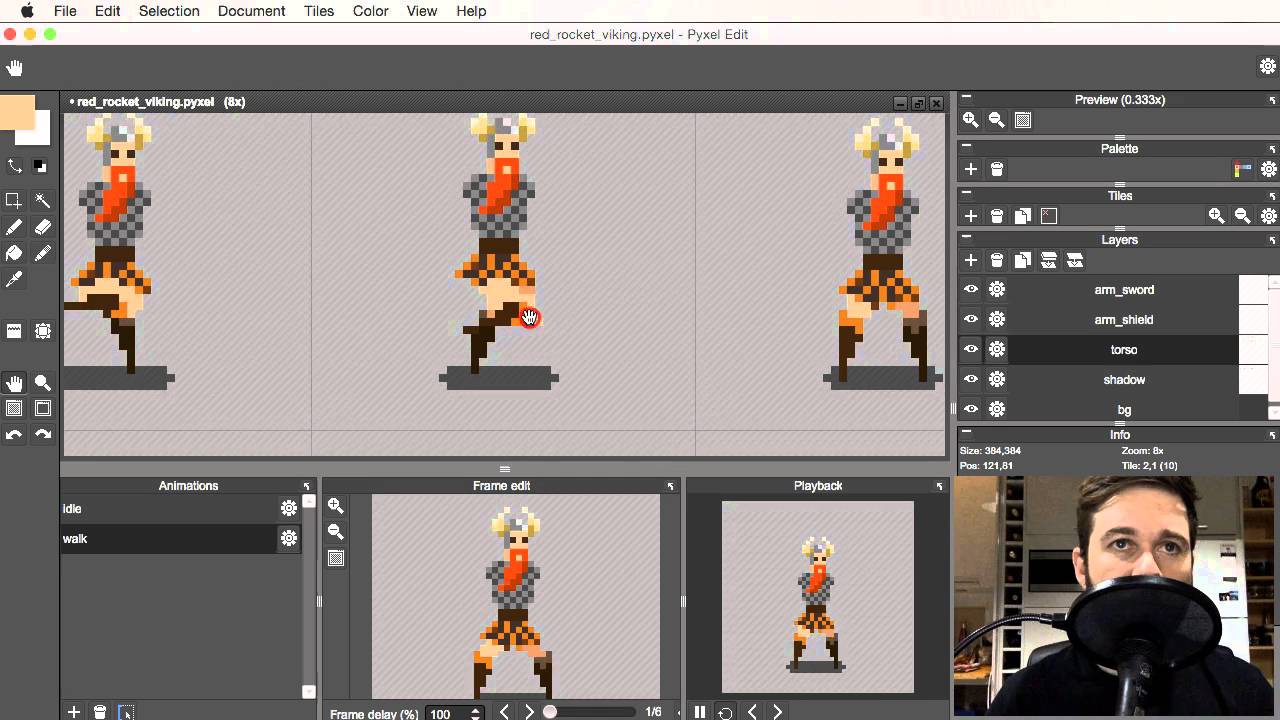
Task: Click the undo arrow in toolbox
Action: point(14,434)
